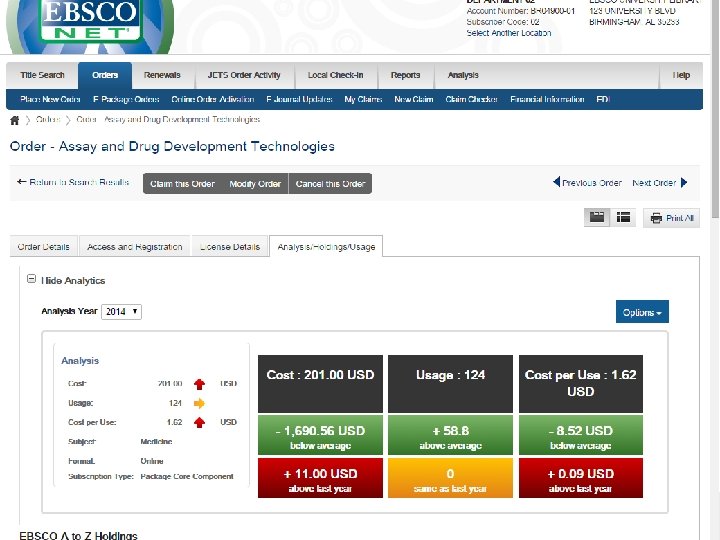
Task: Open the Options dropdown button
Action: pos(642,312)
